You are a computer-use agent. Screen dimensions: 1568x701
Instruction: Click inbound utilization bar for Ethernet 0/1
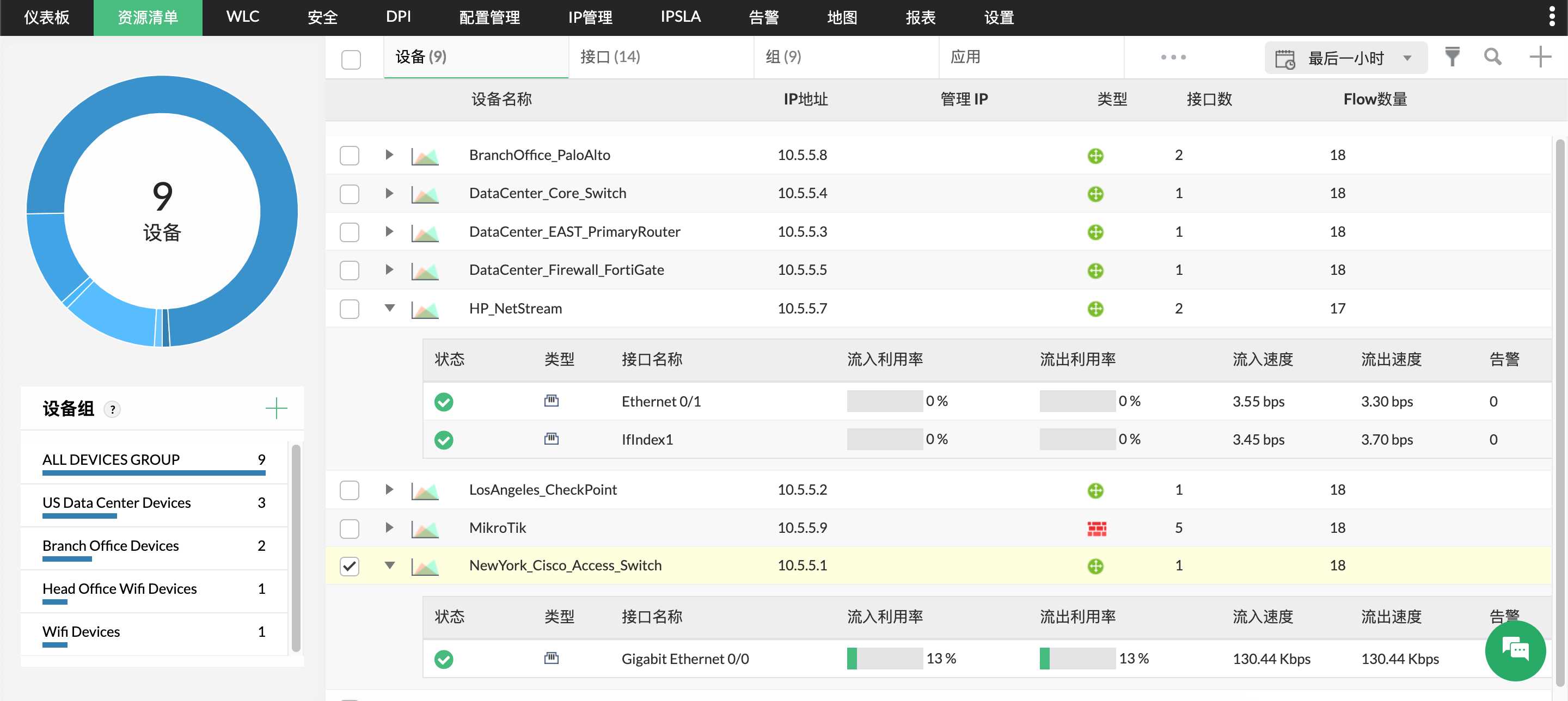point(884,401)
